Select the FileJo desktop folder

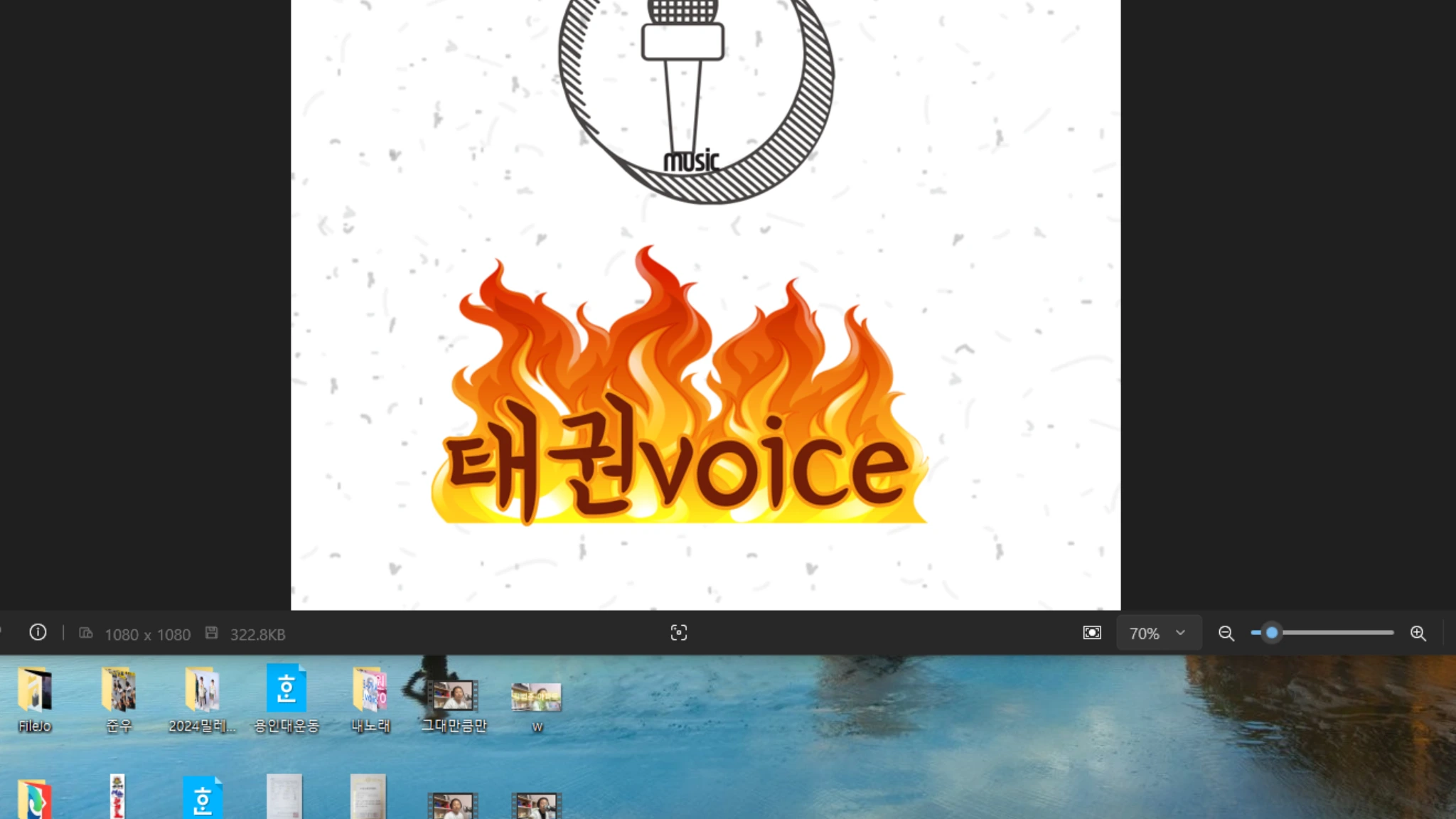point(34,690)
